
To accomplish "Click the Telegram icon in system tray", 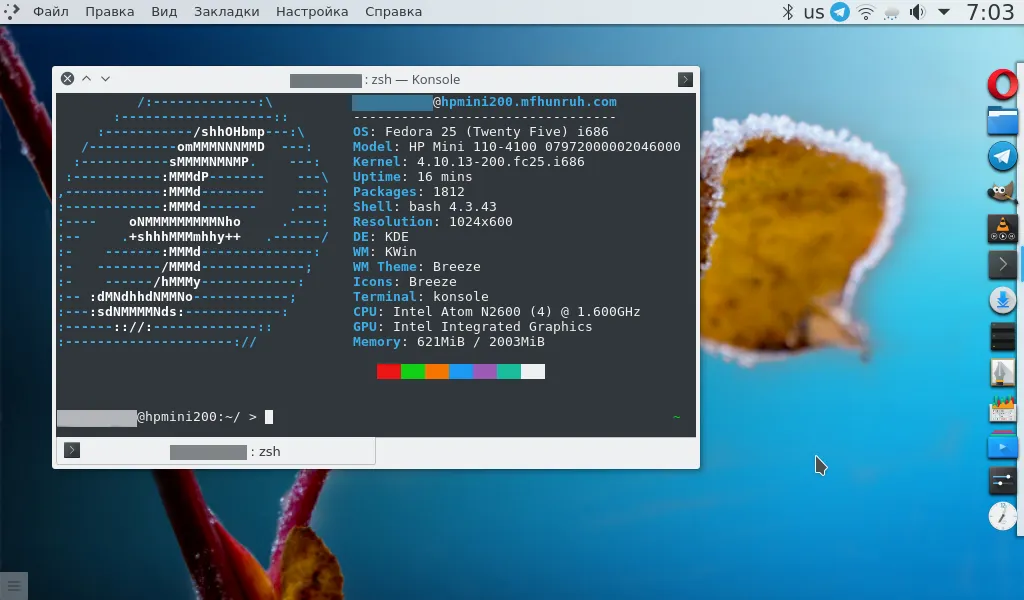I will pos(840,12).
